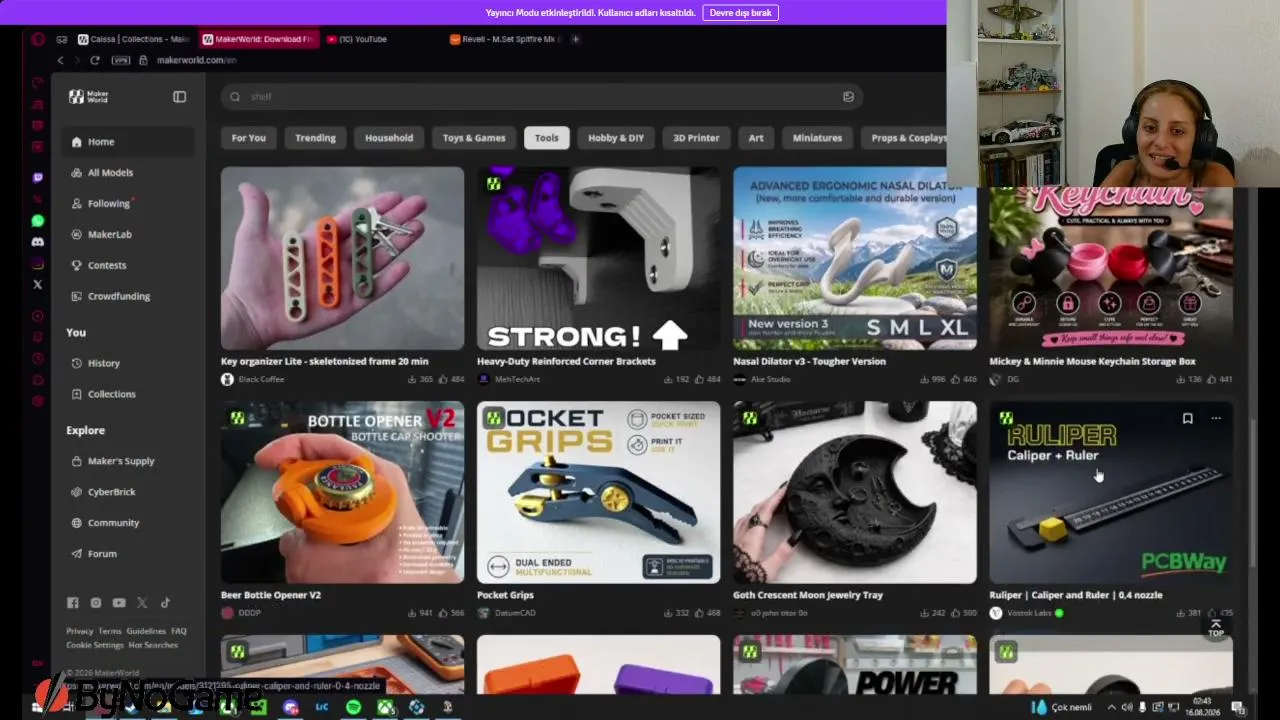The width and height of the screenshot is (1280, 720).
Task: Select the Household category
Action: point(389,138)
